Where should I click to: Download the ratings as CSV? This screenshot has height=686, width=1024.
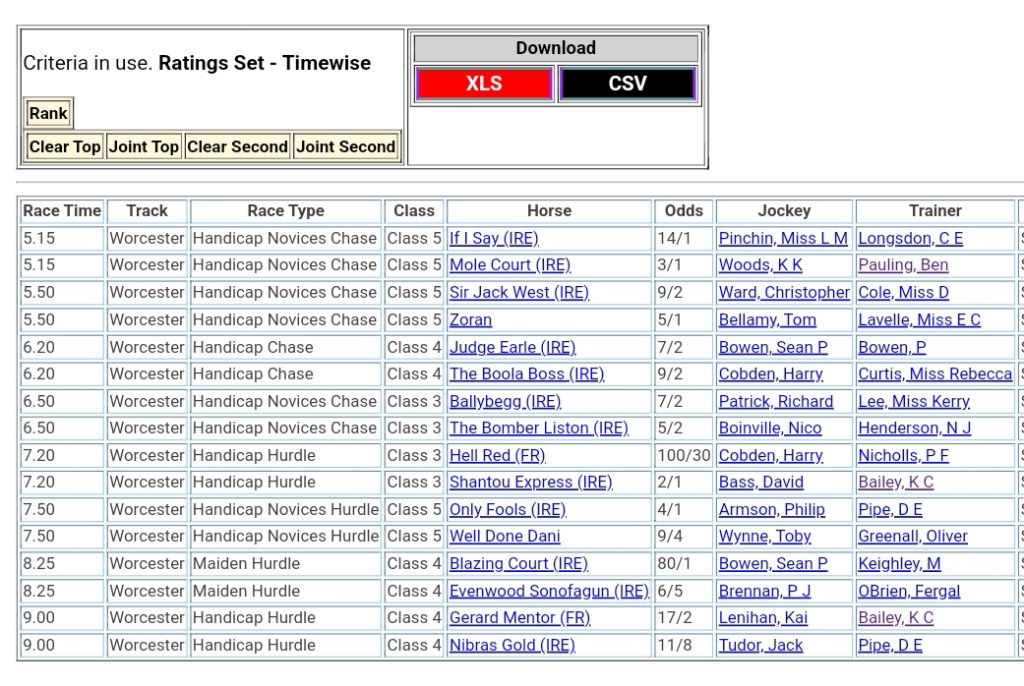pos(627,84)
